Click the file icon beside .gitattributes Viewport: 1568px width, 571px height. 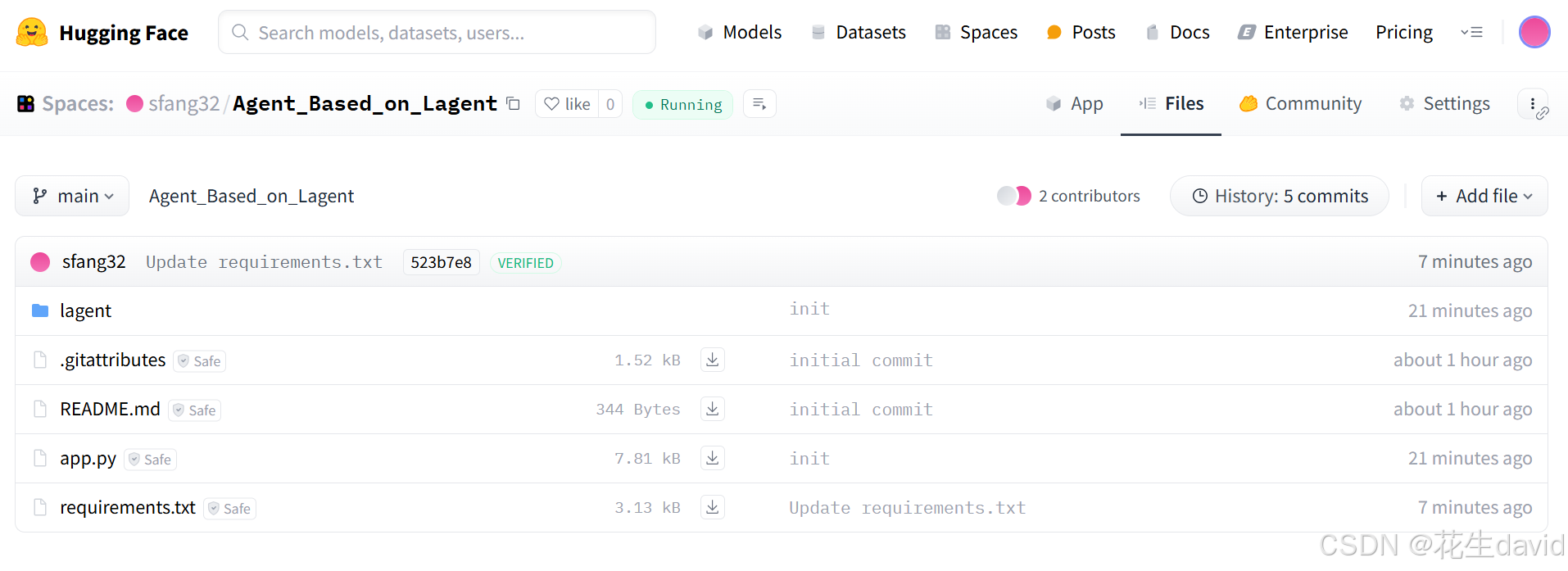[x=40, y=360]
